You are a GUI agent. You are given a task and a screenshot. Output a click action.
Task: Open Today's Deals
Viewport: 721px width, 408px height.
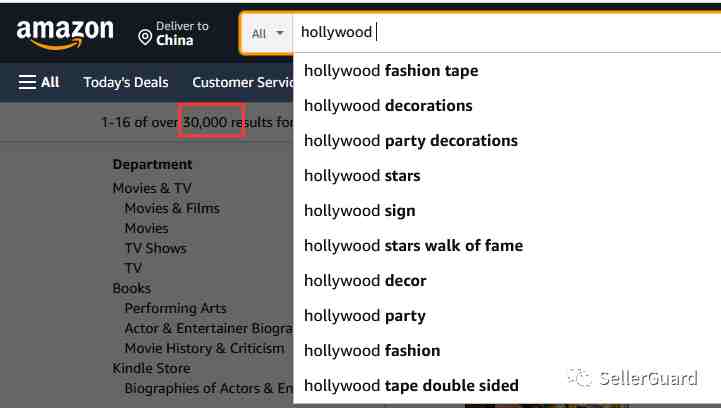tap(126, 82)
